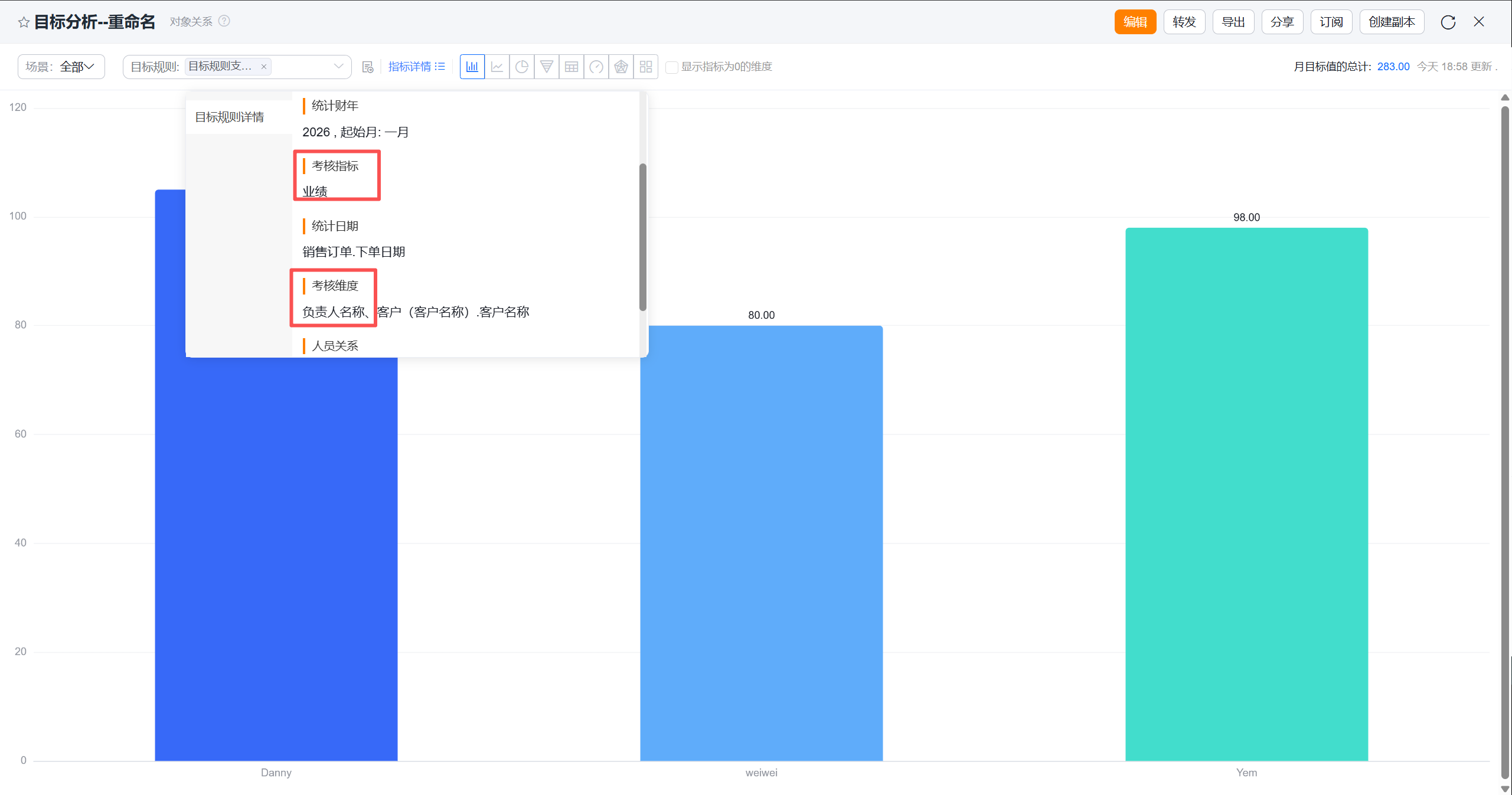Click the 导出 button

pyautogui.click(x=1233, y=22)
